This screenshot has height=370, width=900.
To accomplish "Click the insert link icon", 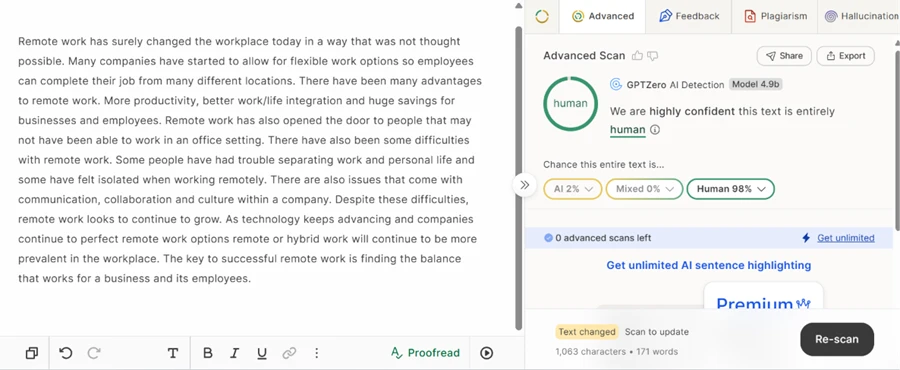I will pos(289,353).
